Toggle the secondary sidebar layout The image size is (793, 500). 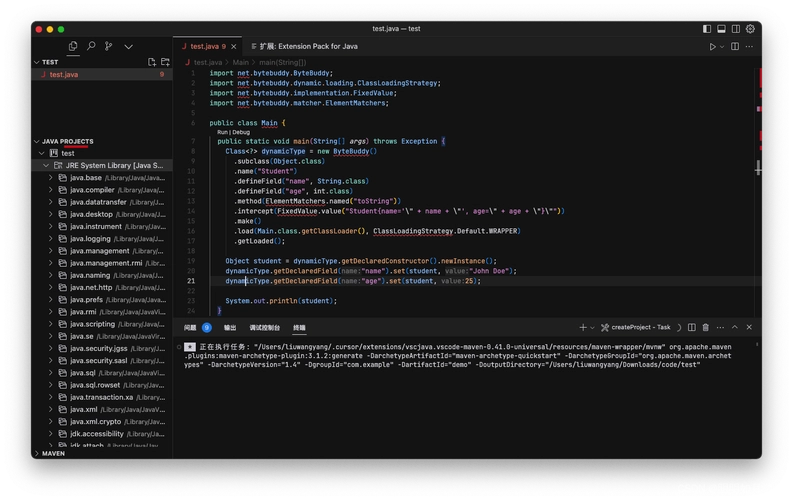point(735,29)
